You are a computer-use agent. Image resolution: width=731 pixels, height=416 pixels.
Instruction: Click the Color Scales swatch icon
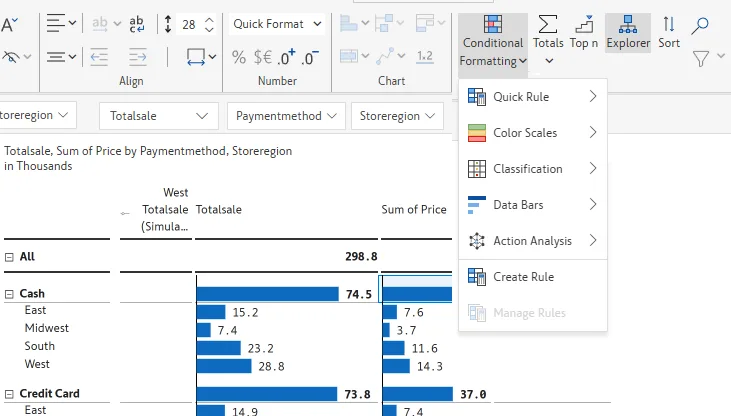click(x=476, y=133)
